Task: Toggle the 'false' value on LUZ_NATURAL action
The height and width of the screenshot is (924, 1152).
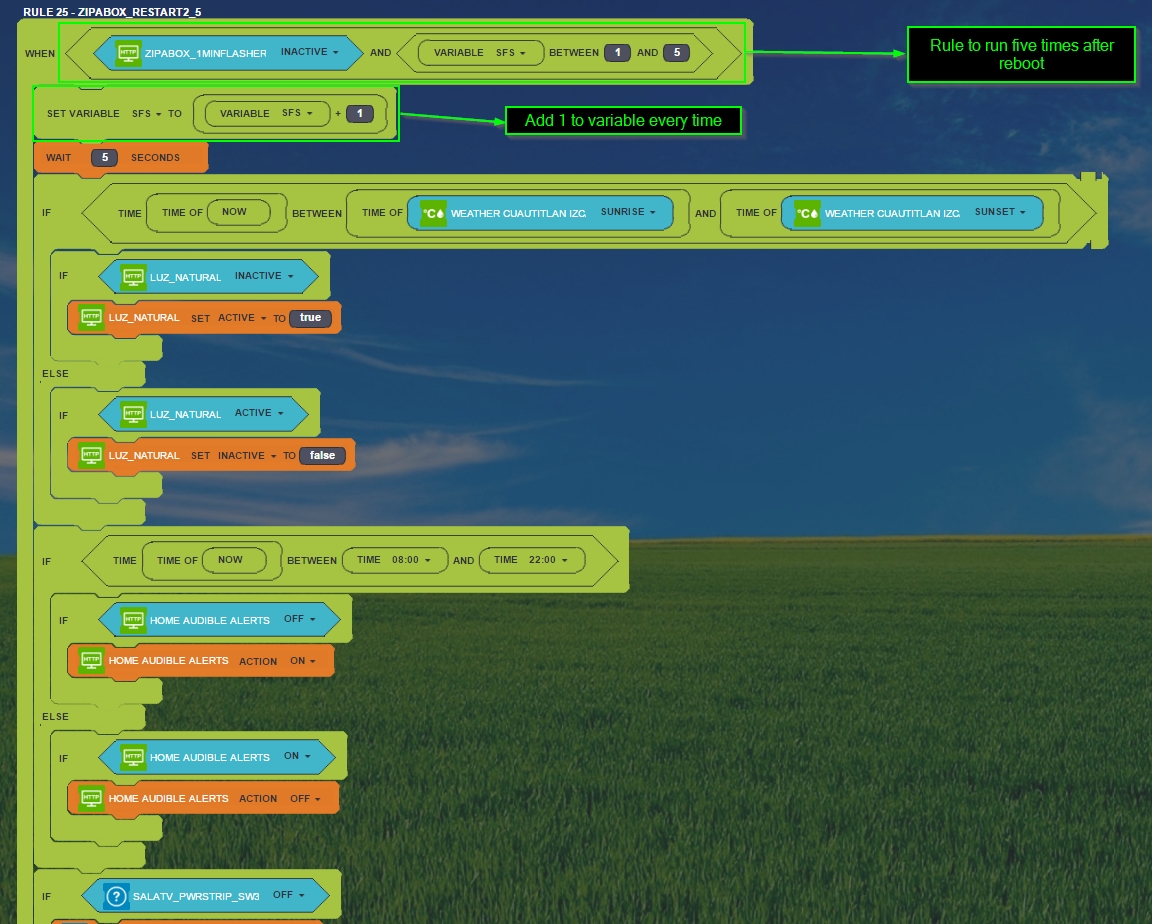Action: [322, 455]
